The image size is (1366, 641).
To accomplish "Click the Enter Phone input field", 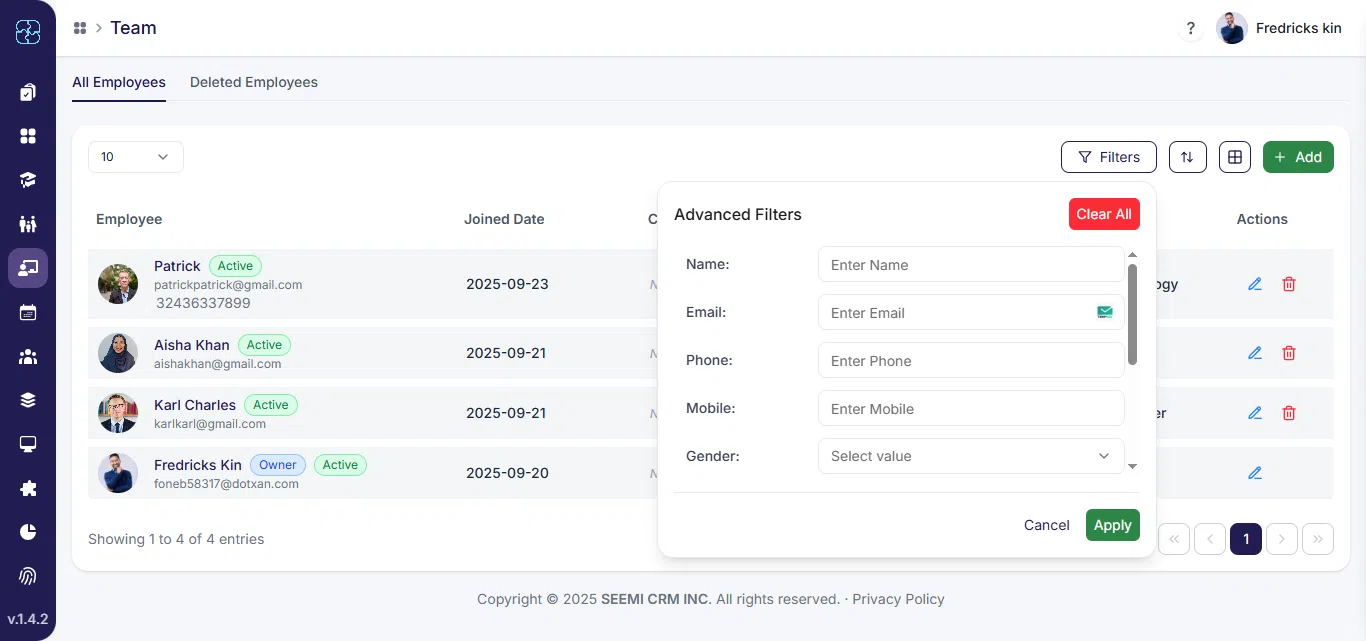I will click(971, 361).
